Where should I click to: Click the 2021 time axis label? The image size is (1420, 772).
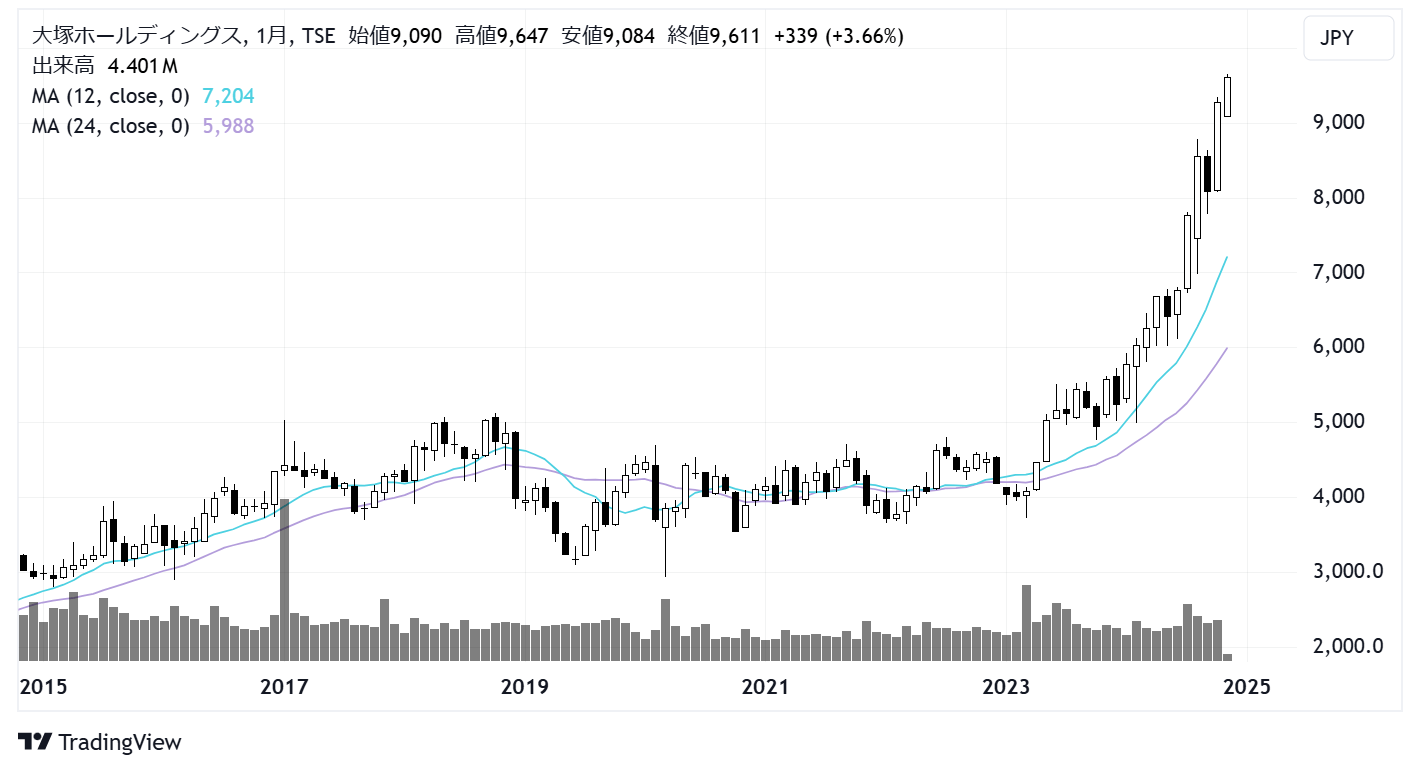pos(765,688)
